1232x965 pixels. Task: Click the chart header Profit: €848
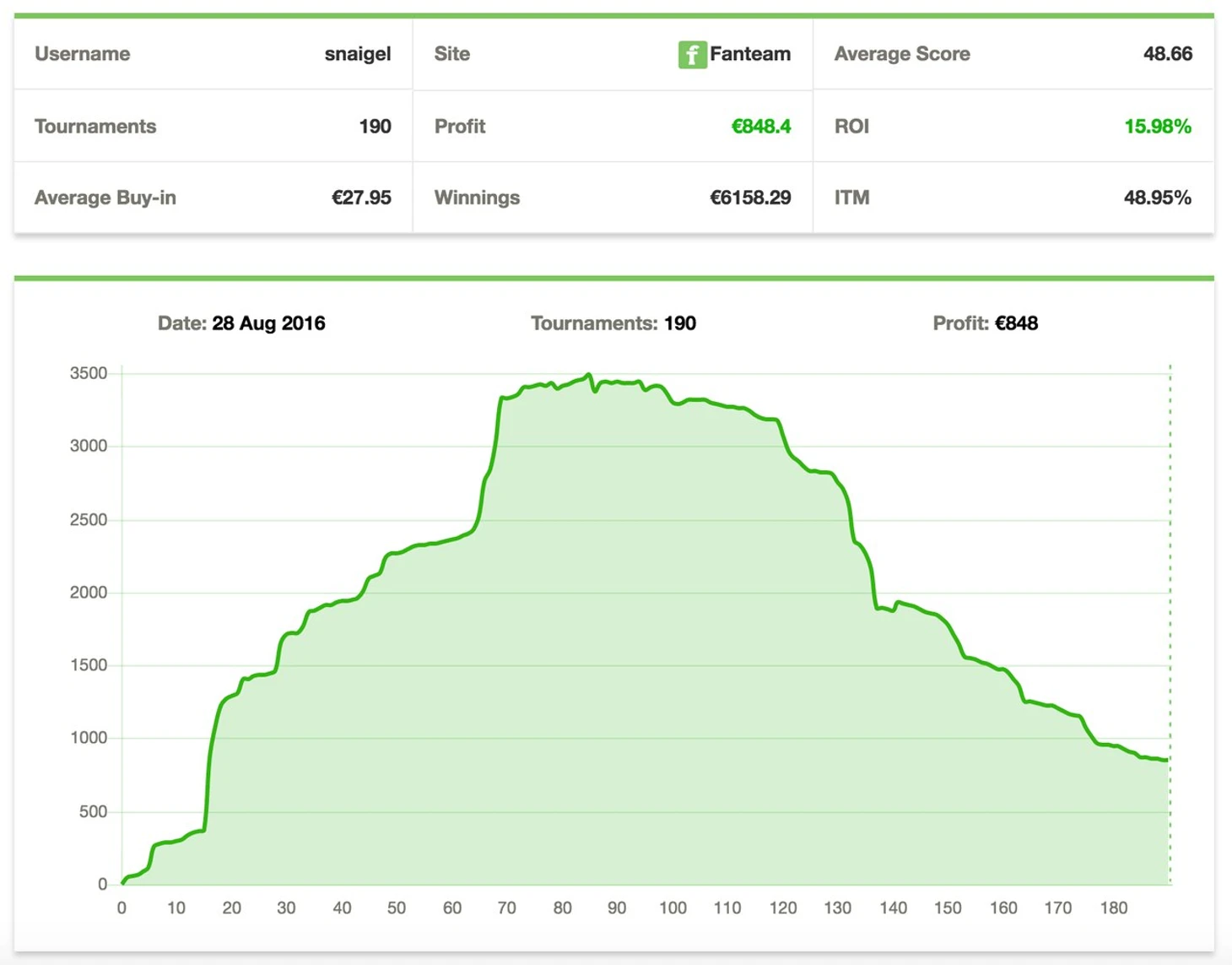tap(985, 323)
